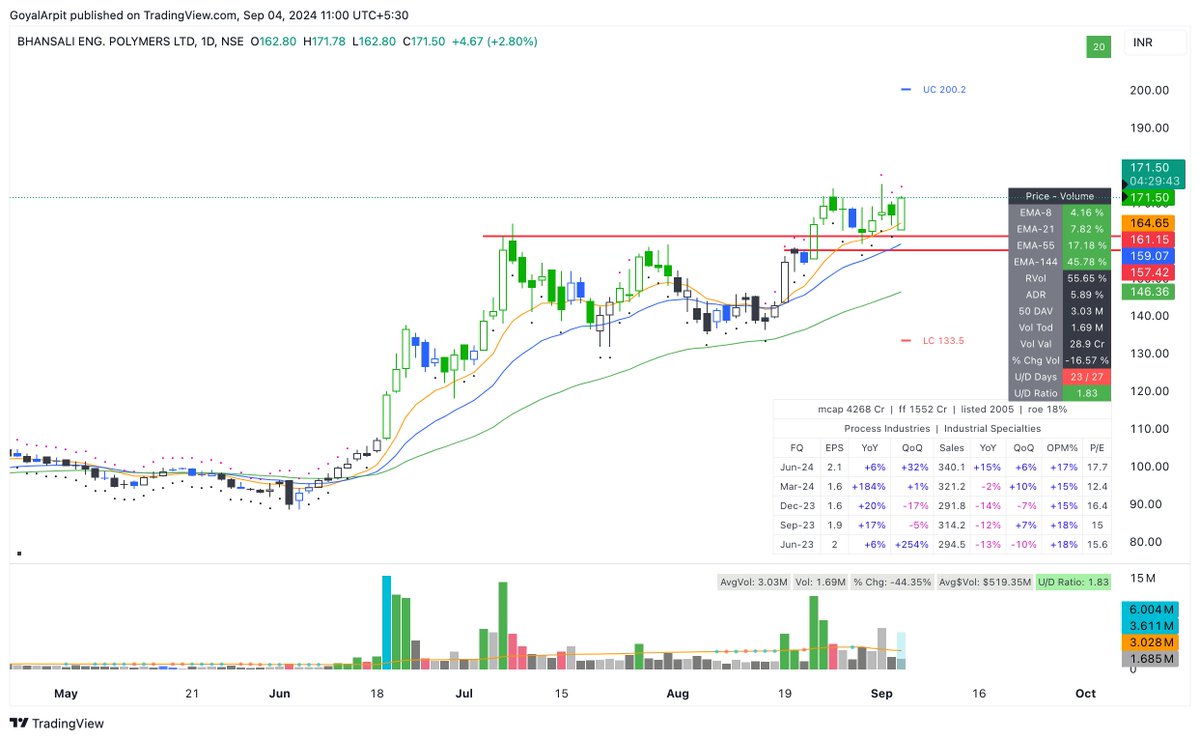Screen dimensions: 1200x740
Task: Click the Jun-23 QoQ value +254%
Action: 911,543
